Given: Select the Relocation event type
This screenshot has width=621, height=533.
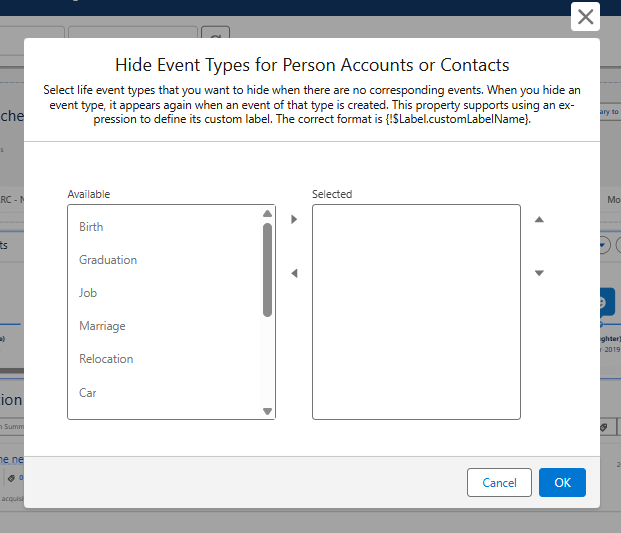Looking at the screenshot, I should (106, 359).
